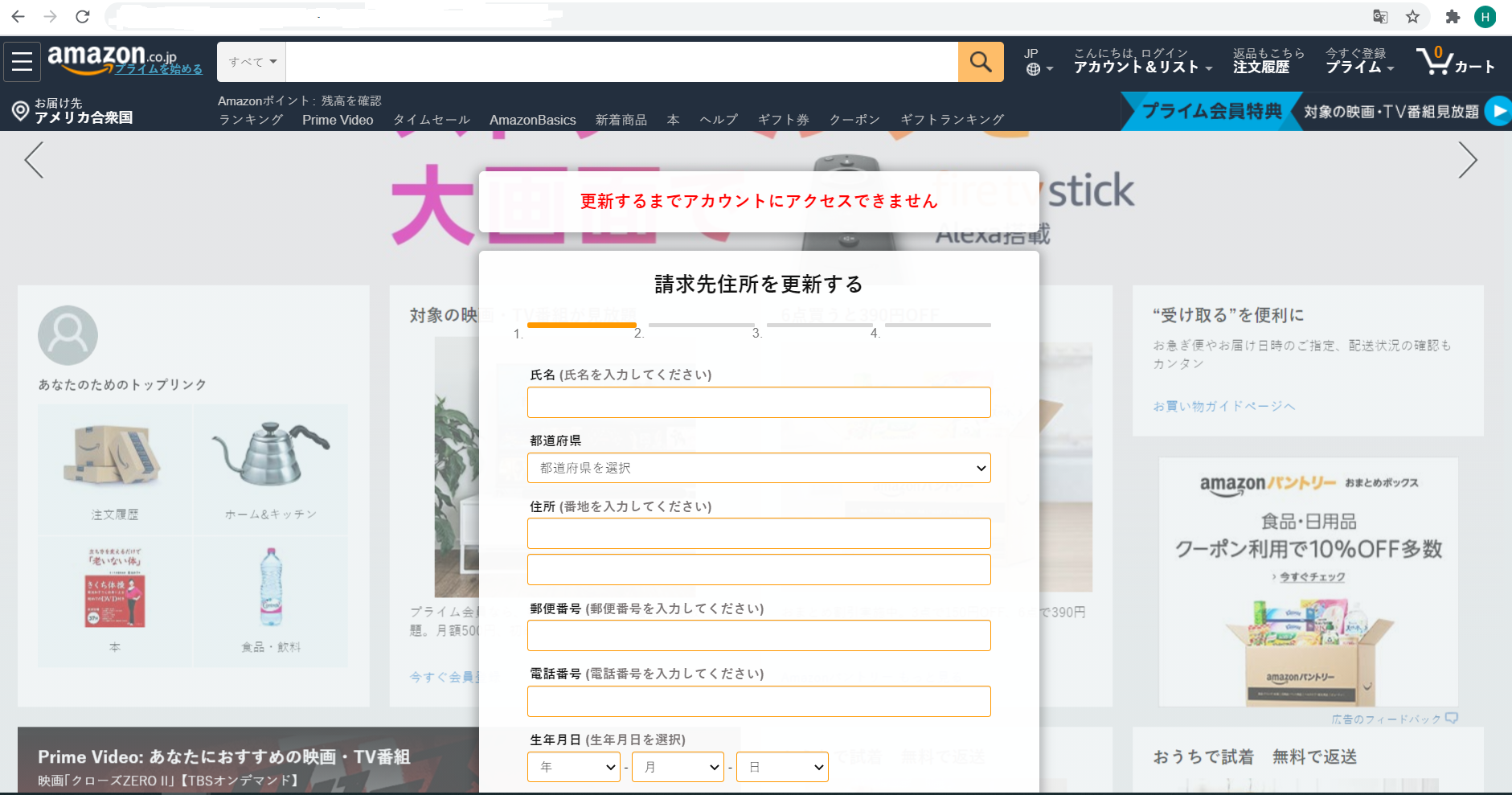
Task: Click the second 住所 address line field
Action: pos(759,570)
